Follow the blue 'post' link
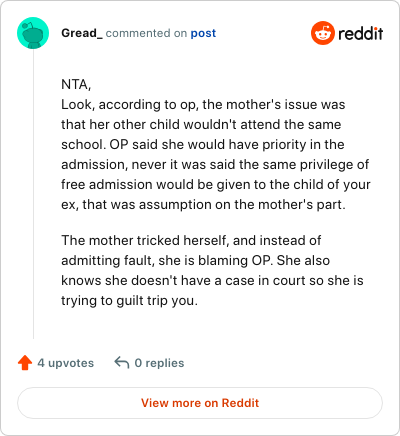Image resolution: width=400 pixels, height=436 pixels. coord(203,33)
